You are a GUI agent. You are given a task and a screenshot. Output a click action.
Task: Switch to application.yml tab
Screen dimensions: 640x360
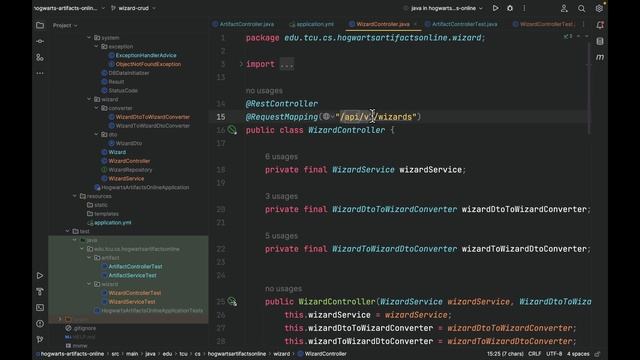point(311,24)
